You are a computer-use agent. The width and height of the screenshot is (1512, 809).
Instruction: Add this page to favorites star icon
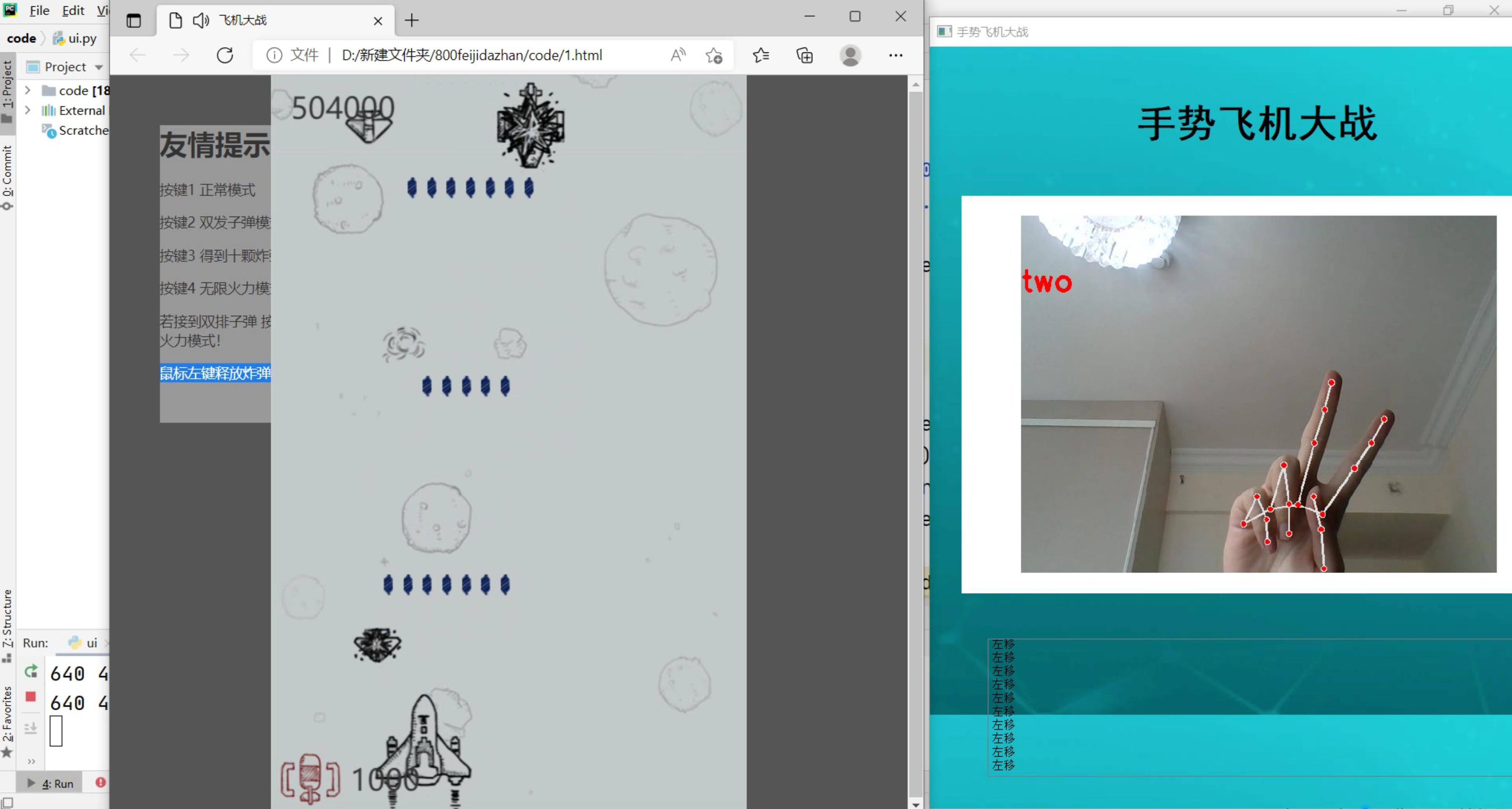714,55
